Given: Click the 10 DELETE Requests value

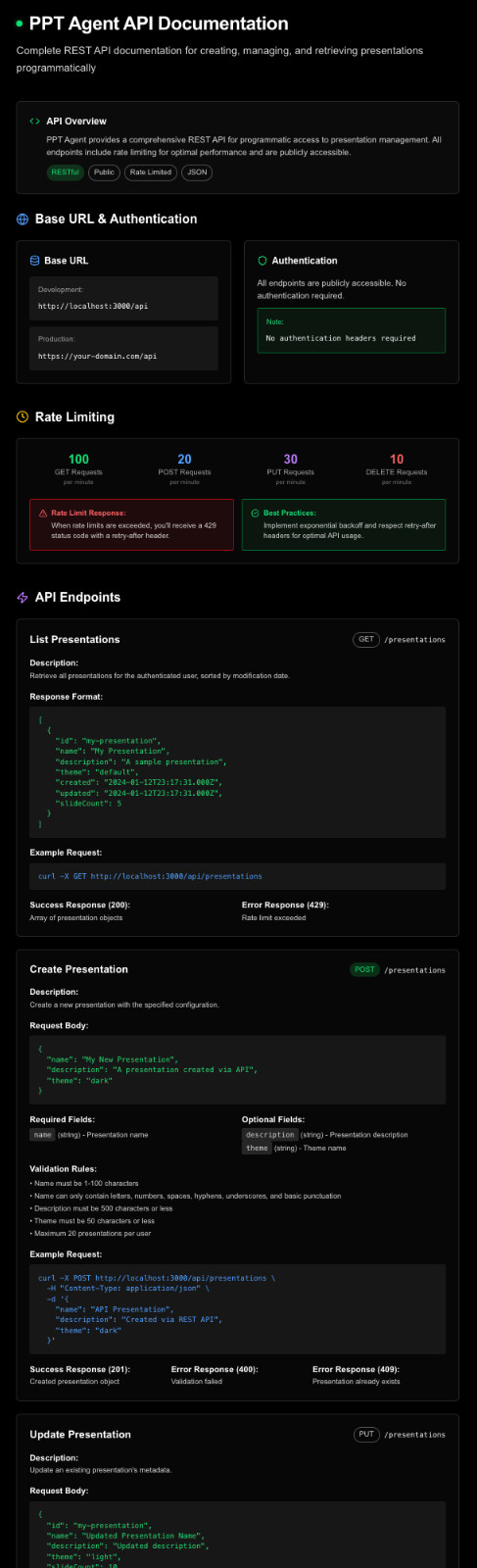Looking at the screenshot, I should 397,460.
